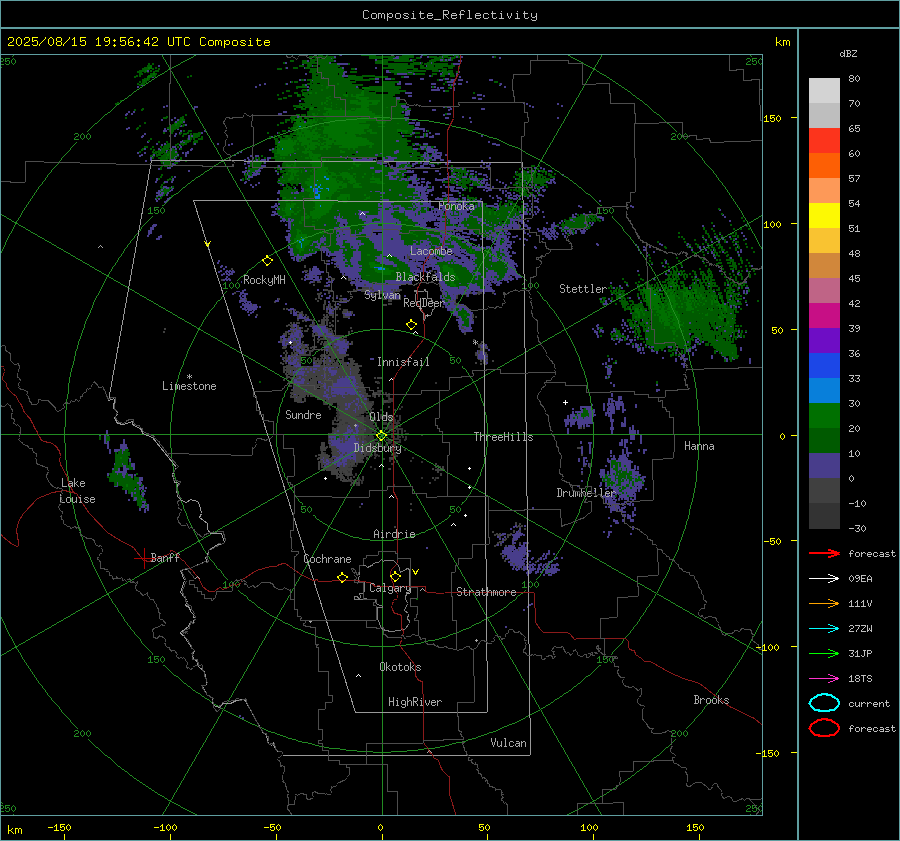This screenshot has width=900, height=841.
Task: Click the UTC timestamp 2025/08/15 19:56:42
Action: pos(83,42)
